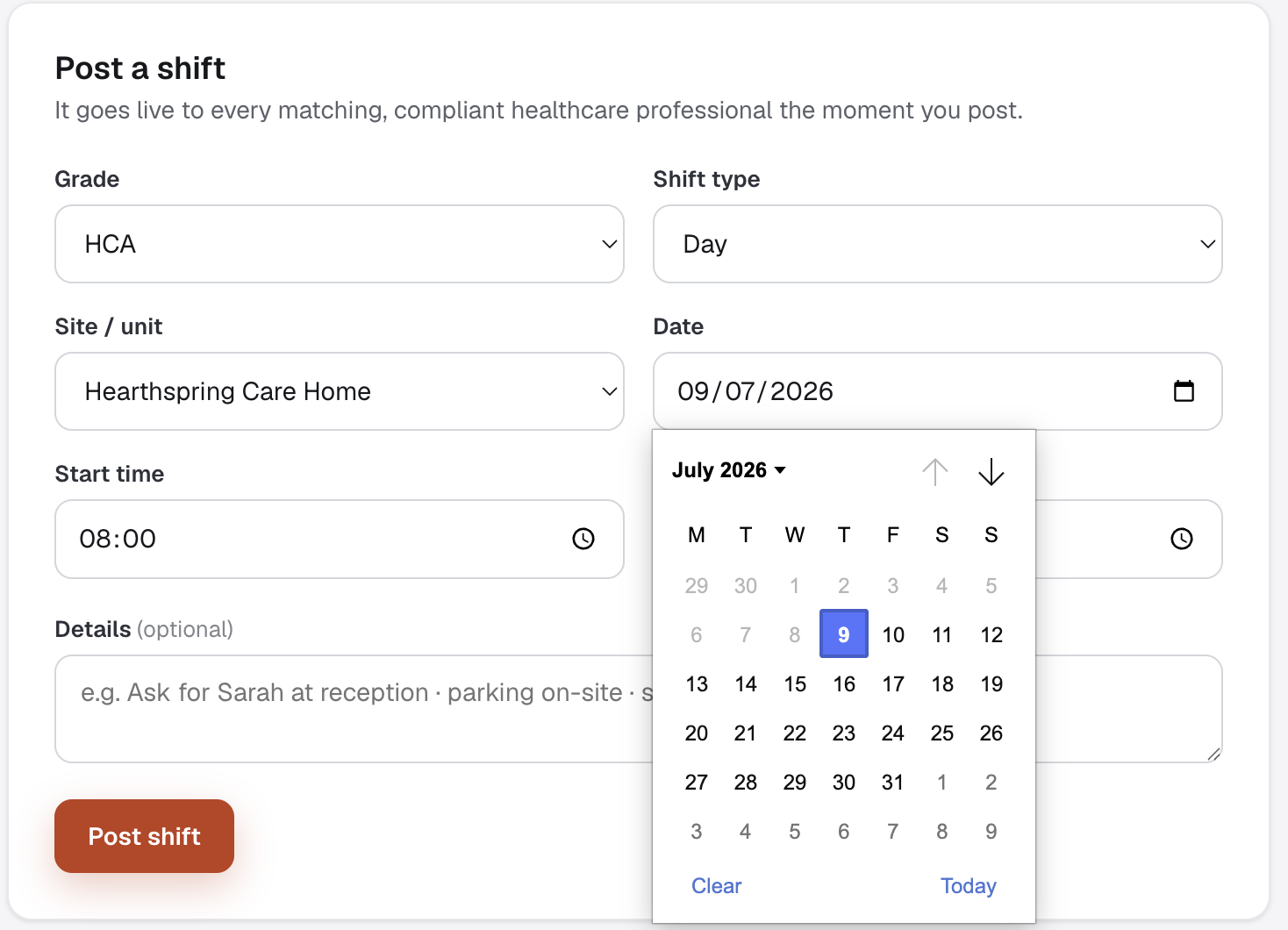Select 28 July in the calendar

tap(746, 782)
